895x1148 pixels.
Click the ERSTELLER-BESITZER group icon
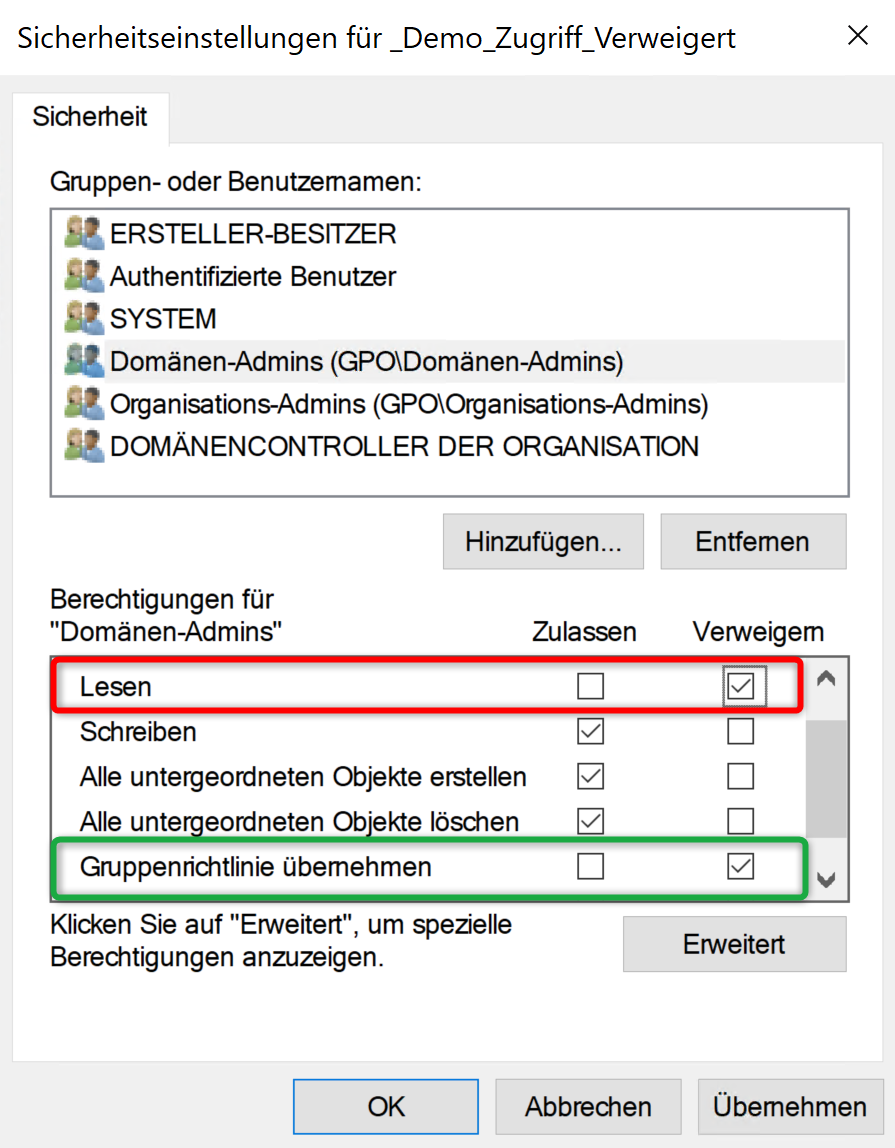(x=84, y=233)
